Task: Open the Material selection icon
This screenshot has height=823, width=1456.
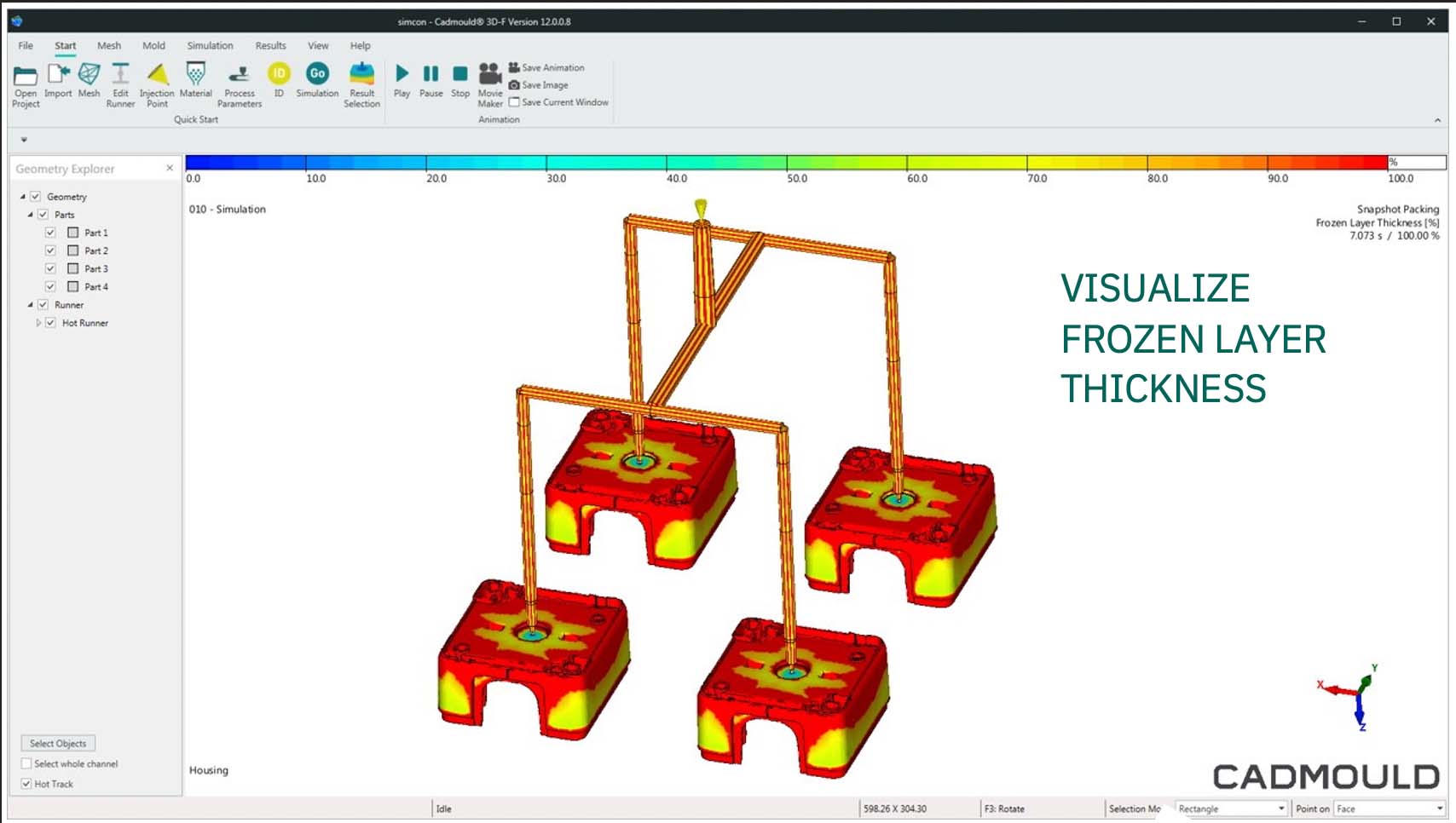Action: (x=195, y=74)
